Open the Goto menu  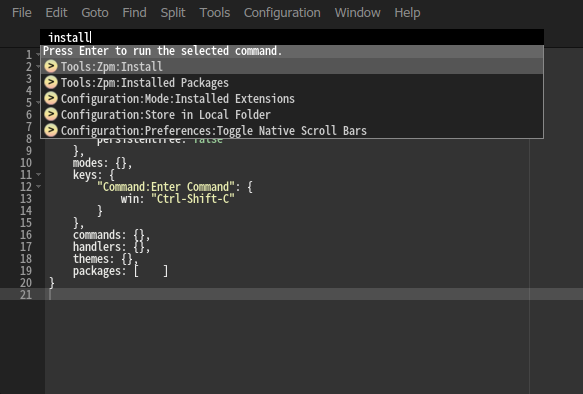point(95,13)
